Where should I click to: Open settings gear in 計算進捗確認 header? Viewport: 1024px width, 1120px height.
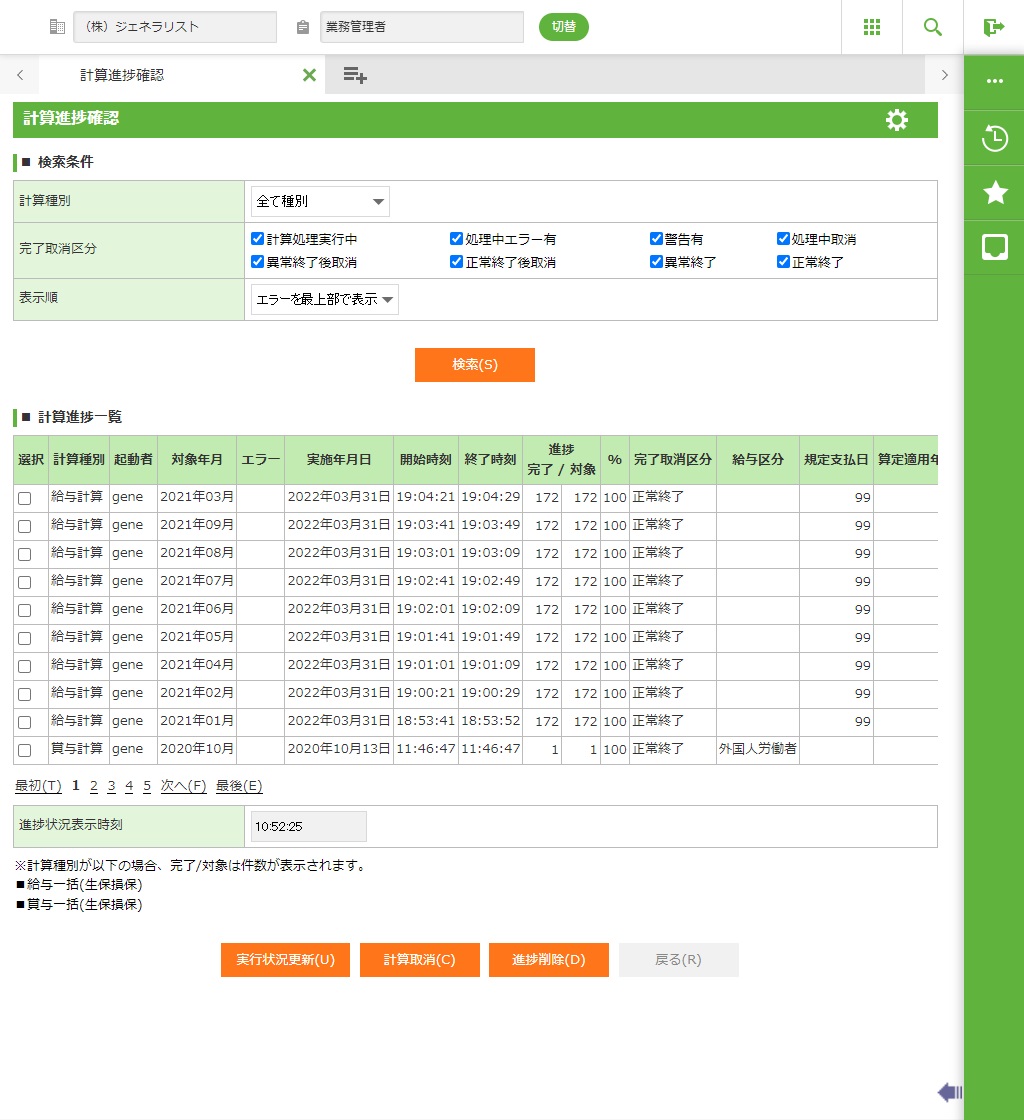[897, 120]
